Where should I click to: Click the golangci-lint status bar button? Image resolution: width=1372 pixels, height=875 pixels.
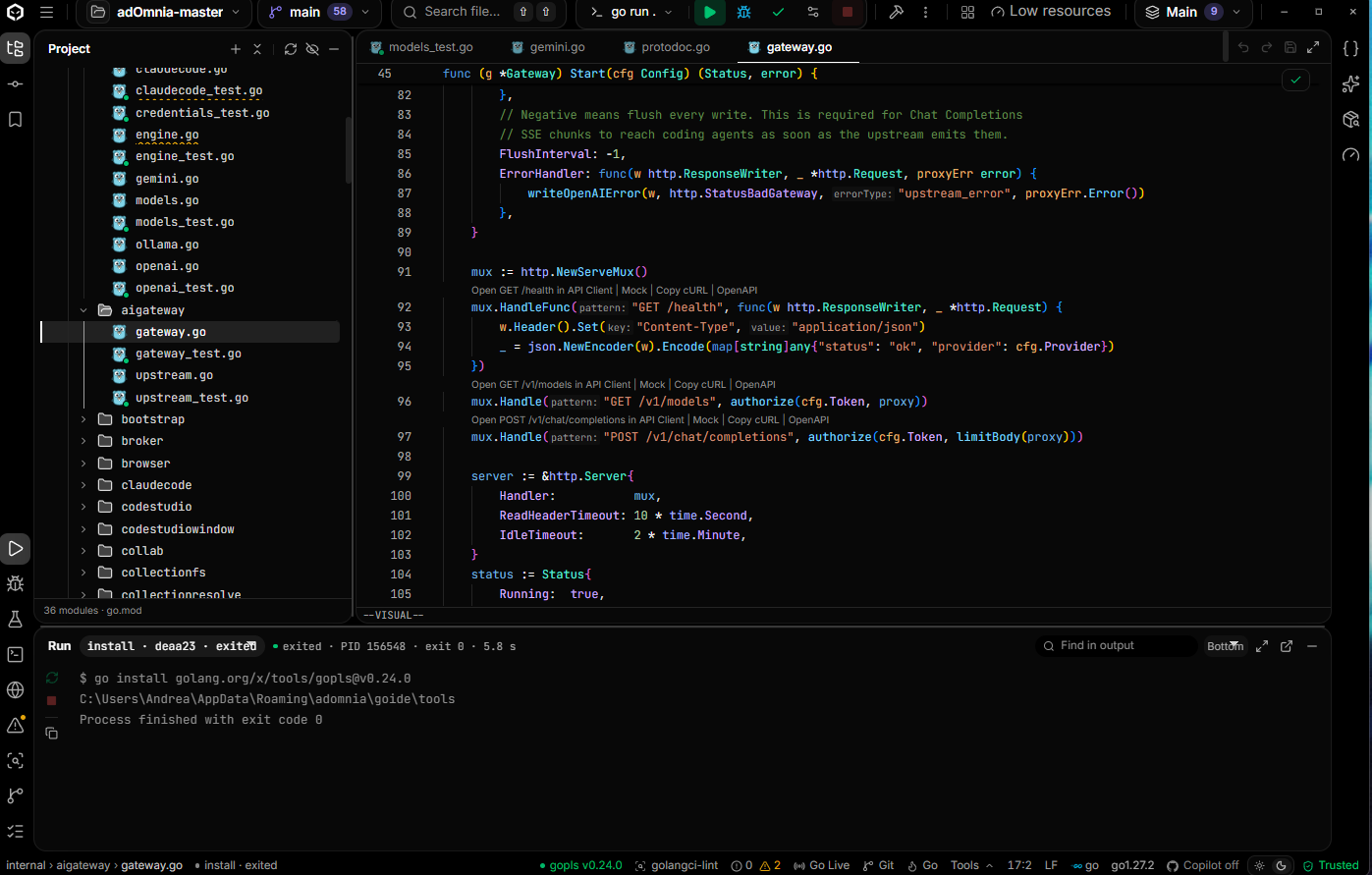coord(677,865)
